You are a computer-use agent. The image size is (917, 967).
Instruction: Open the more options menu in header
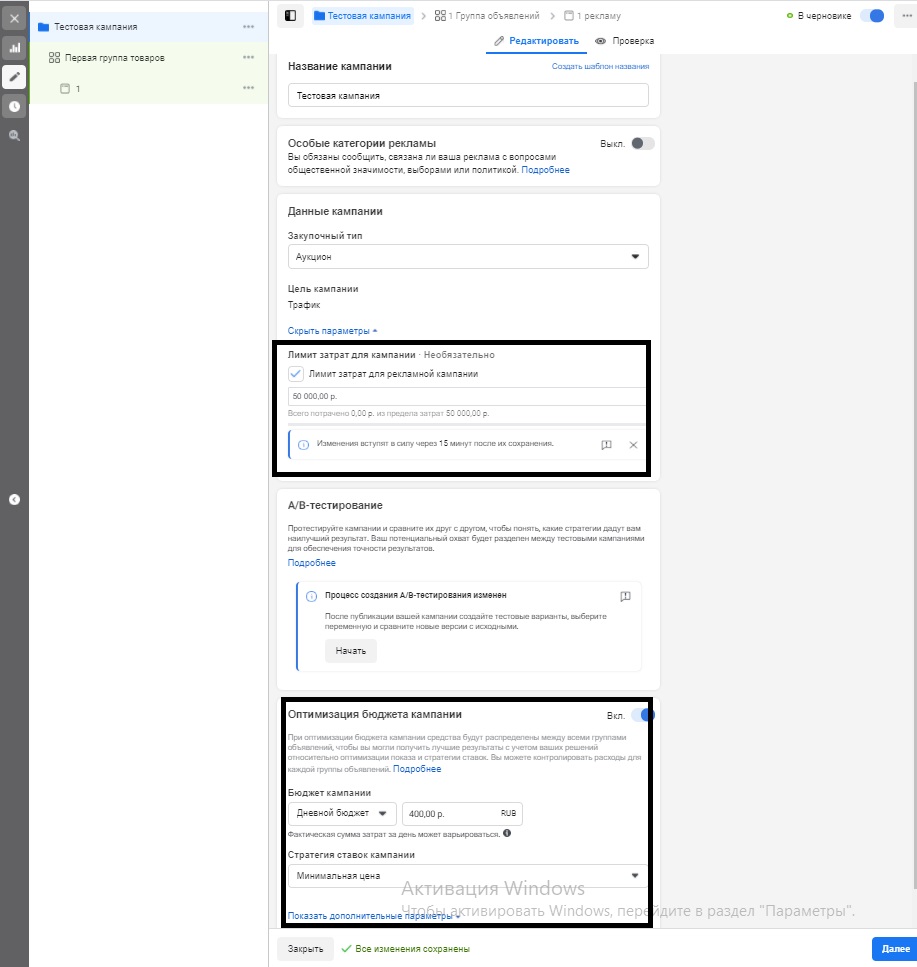pyautogui.click(x=907, y=15)
